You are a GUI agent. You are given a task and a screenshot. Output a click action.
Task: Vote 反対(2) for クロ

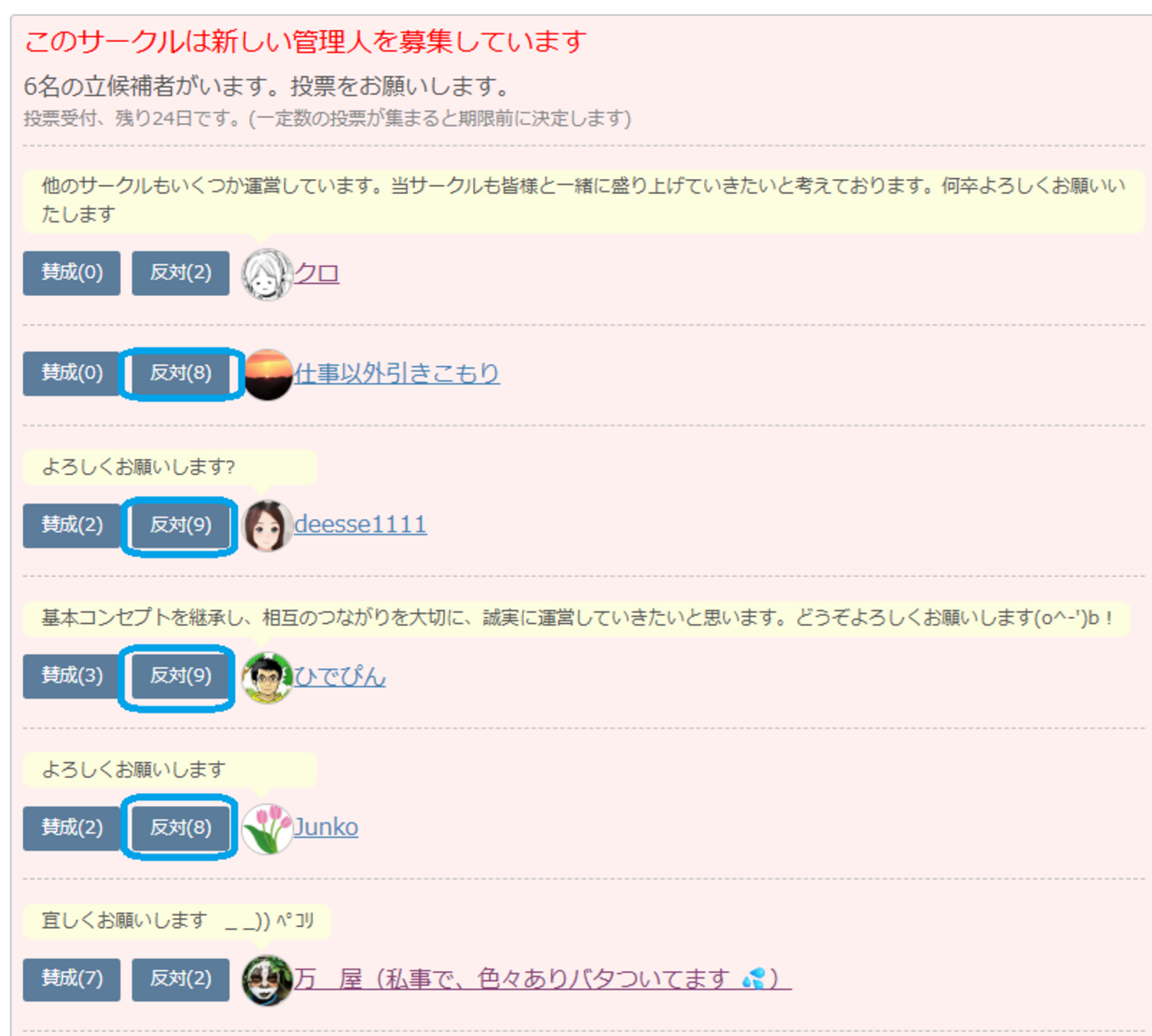[181, 273]
